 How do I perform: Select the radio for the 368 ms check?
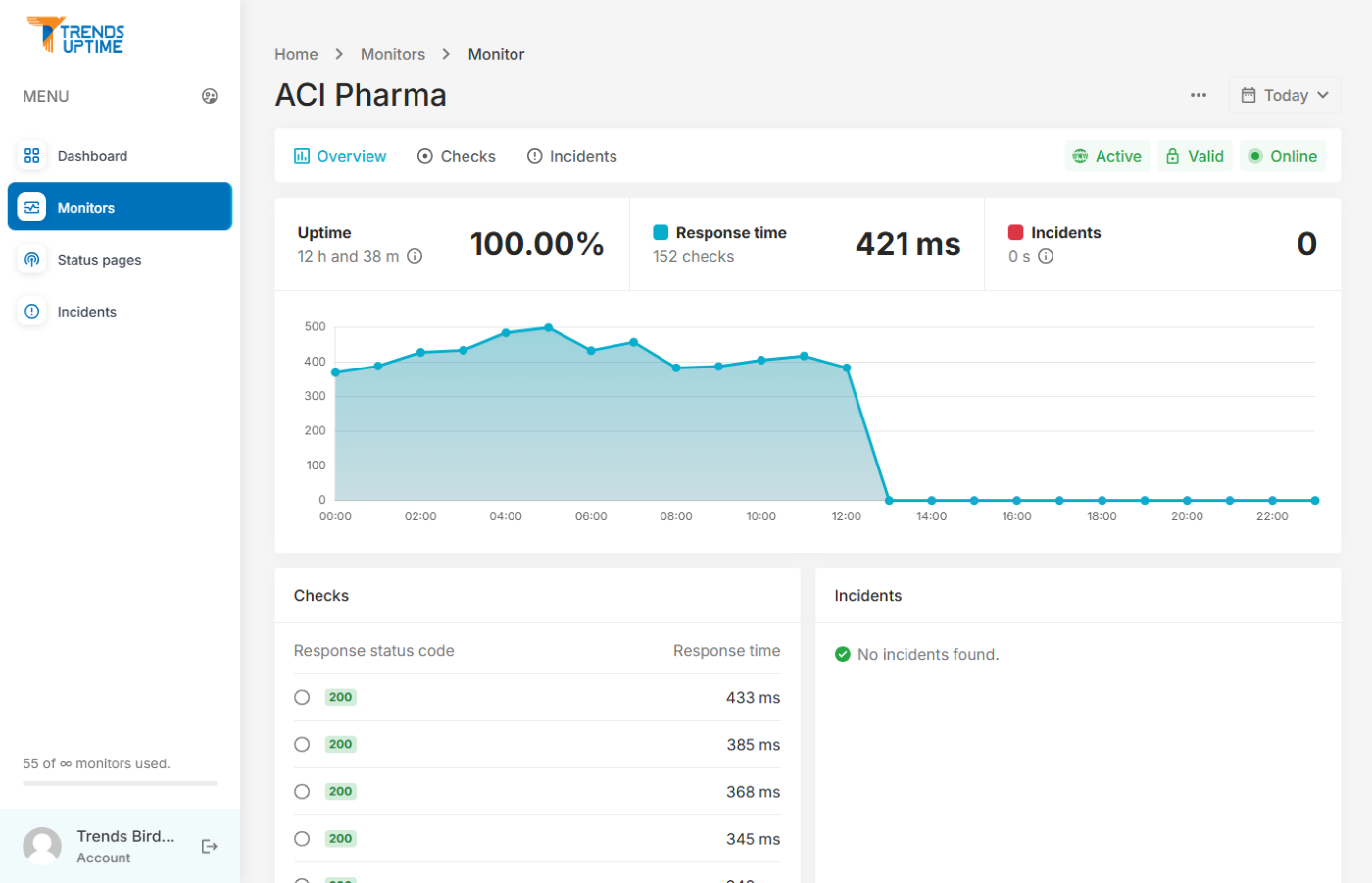pos(302,791)
